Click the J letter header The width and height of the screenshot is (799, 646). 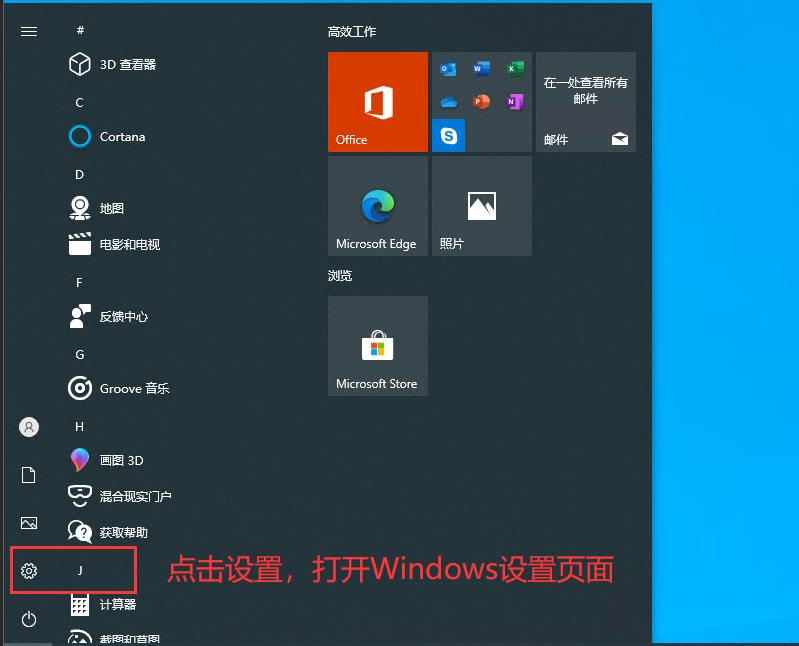pyautogui.click(x=80, y=571)
